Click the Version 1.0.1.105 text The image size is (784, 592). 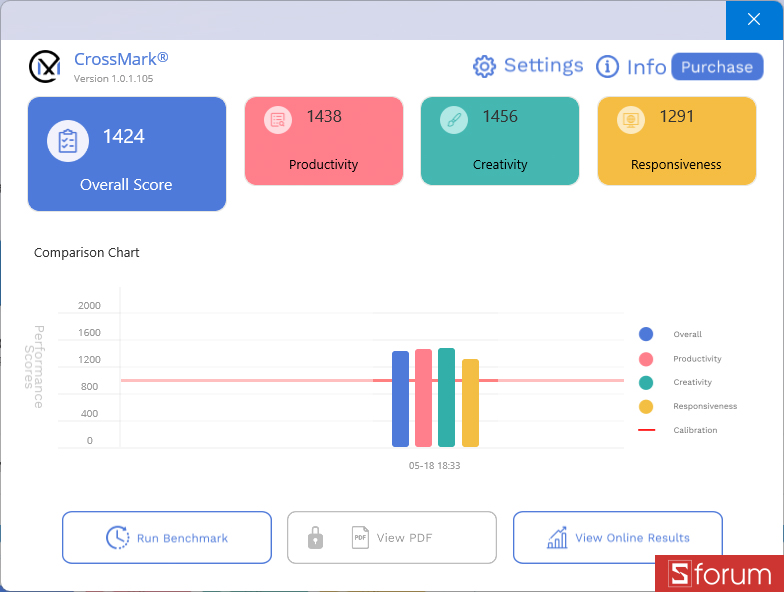coord(114,78)
